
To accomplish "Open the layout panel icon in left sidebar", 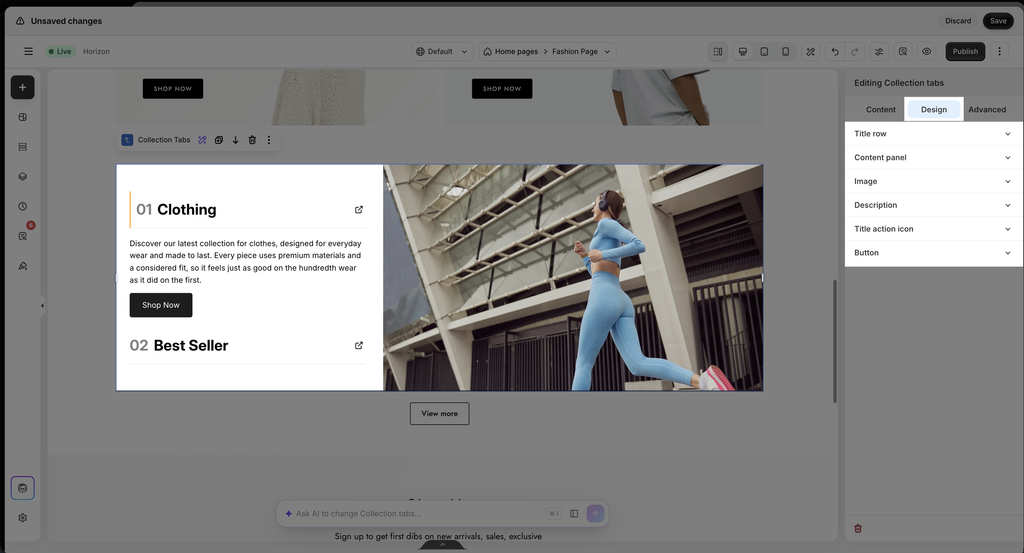I will 22,118.
